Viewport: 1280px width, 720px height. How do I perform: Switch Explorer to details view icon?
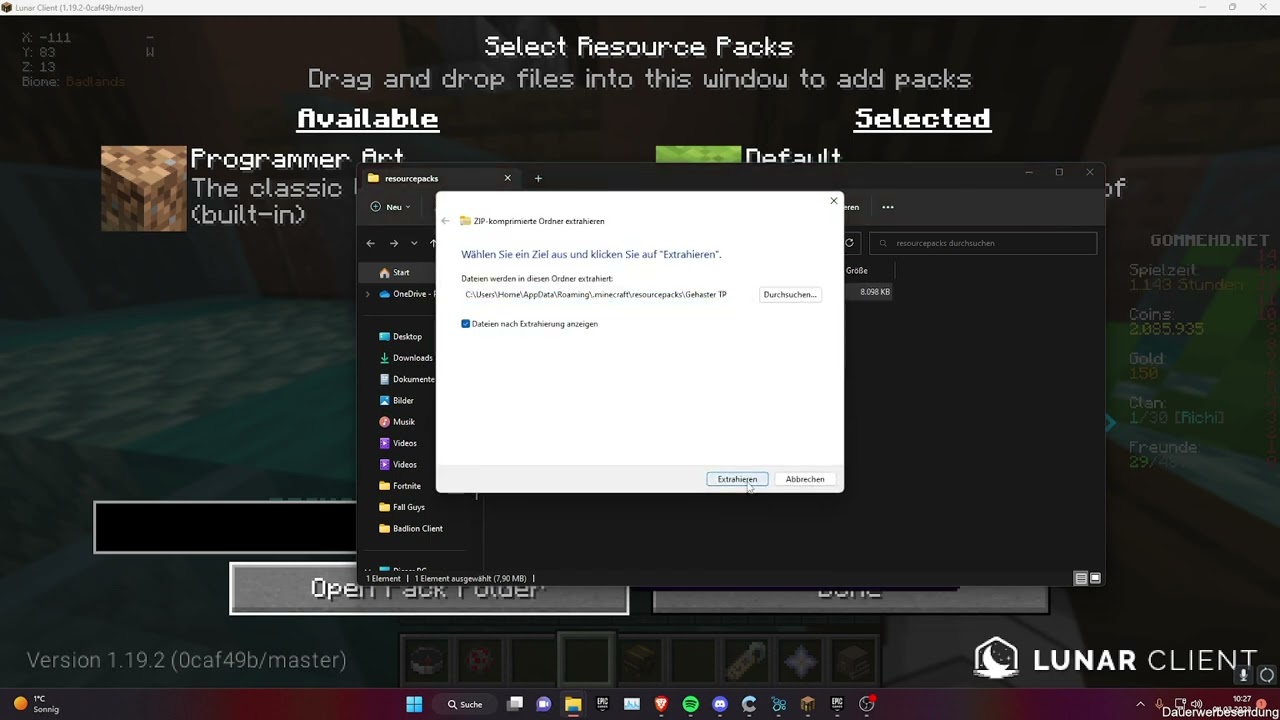click(x=1080, y=578)
